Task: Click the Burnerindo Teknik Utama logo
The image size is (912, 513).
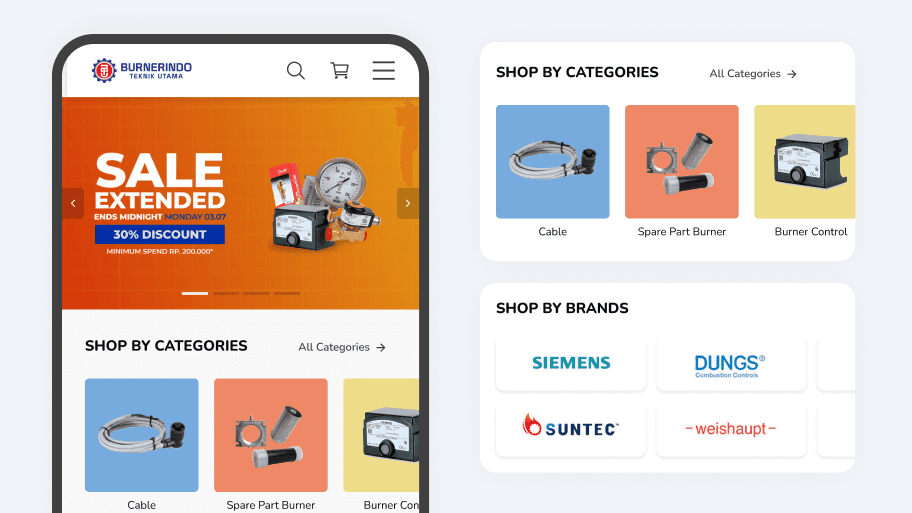Action: [x=142, y=70]
